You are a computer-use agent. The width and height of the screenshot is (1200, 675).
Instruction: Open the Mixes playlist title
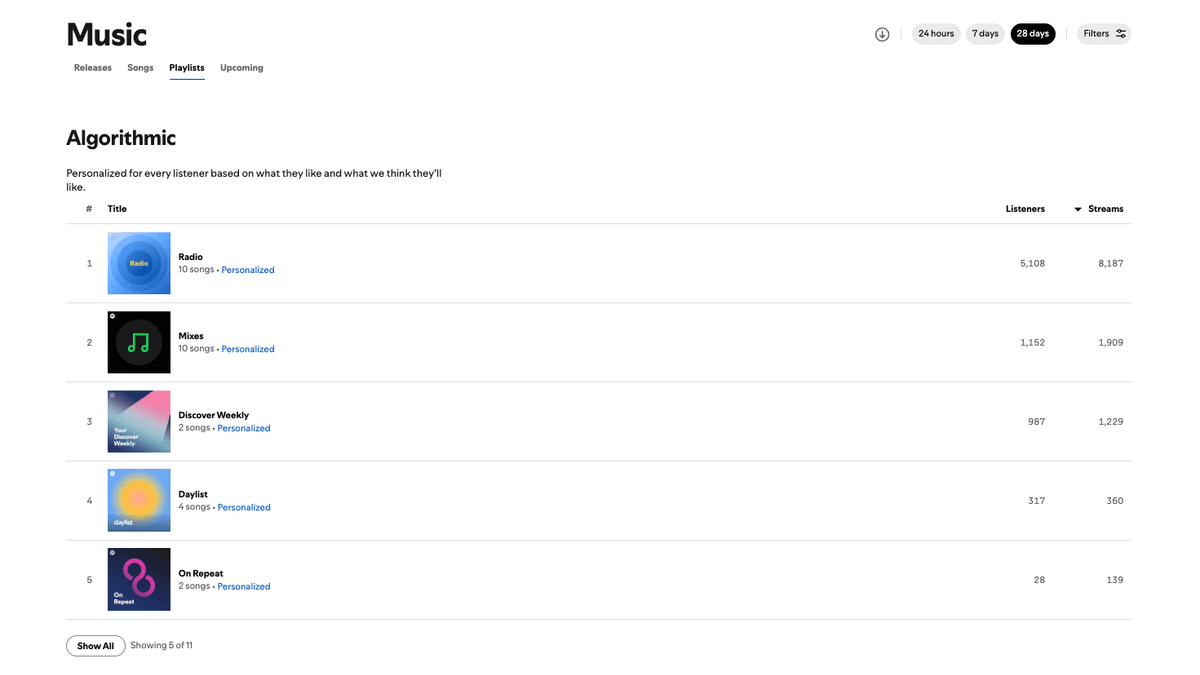(191, 336)
